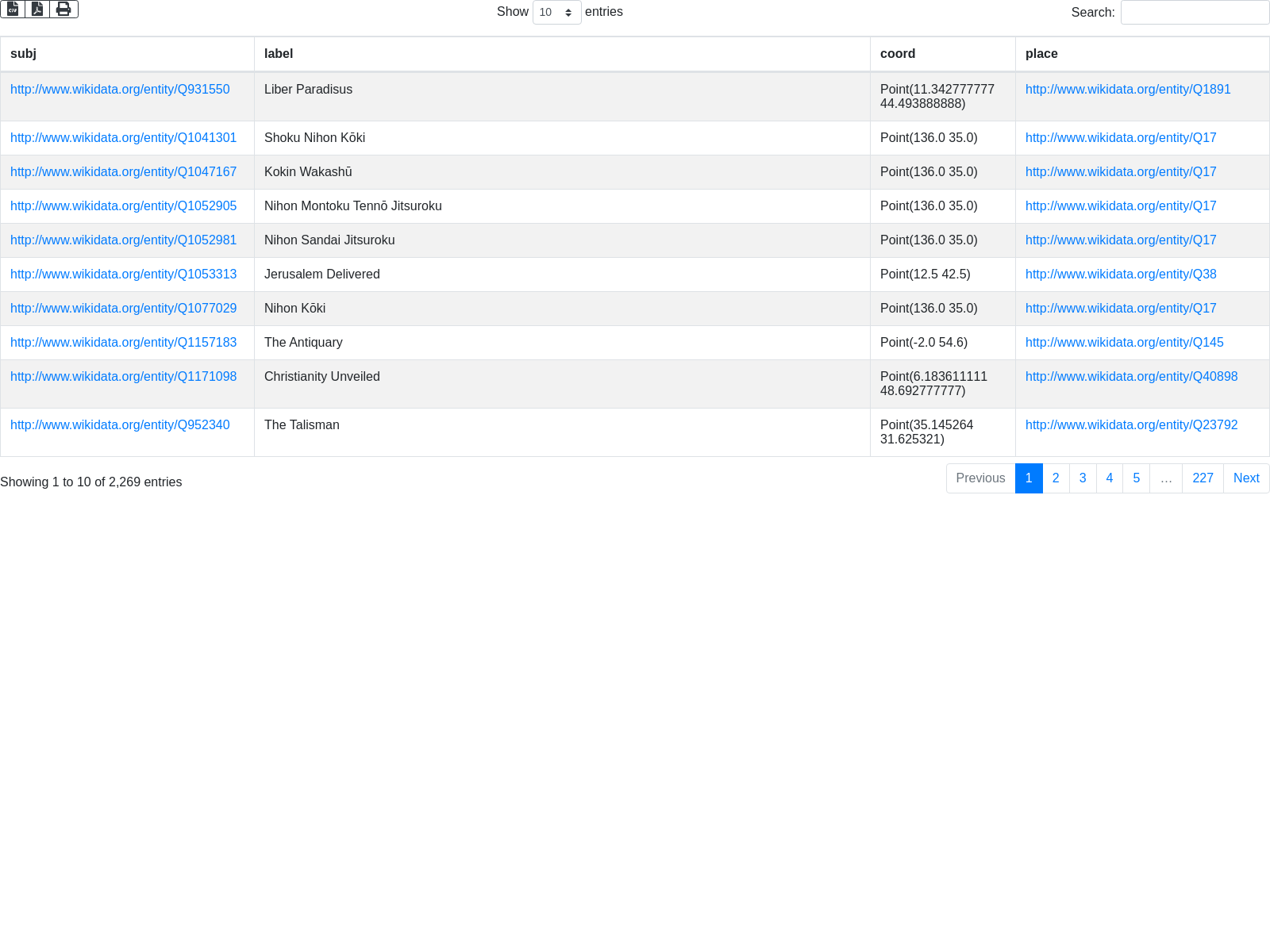
Task: Select the Kokin Wakashū label cell
Action: click(562, 172)
